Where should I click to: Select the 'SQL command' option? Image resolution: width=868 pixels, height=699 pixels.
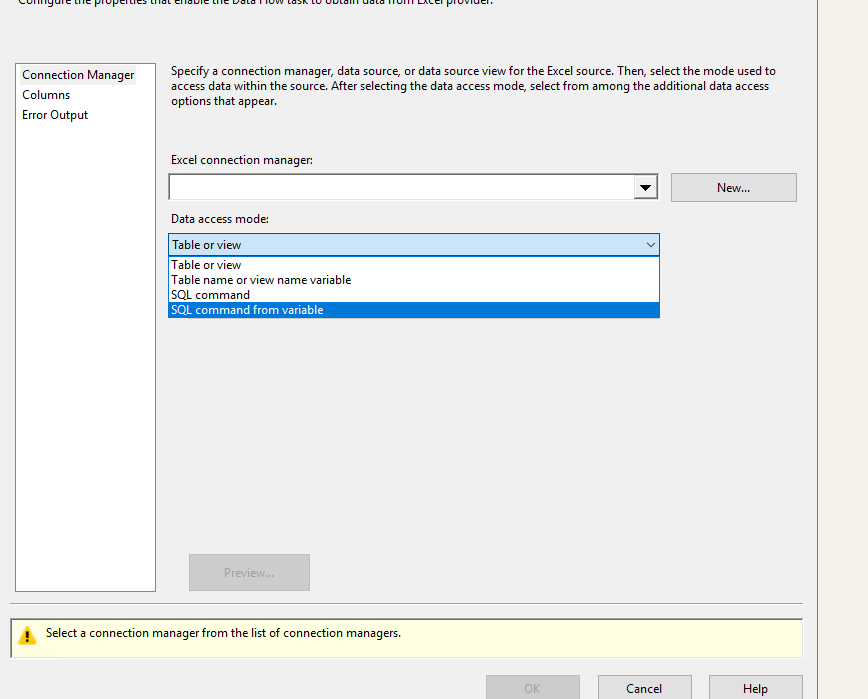(x=414, y=294)
